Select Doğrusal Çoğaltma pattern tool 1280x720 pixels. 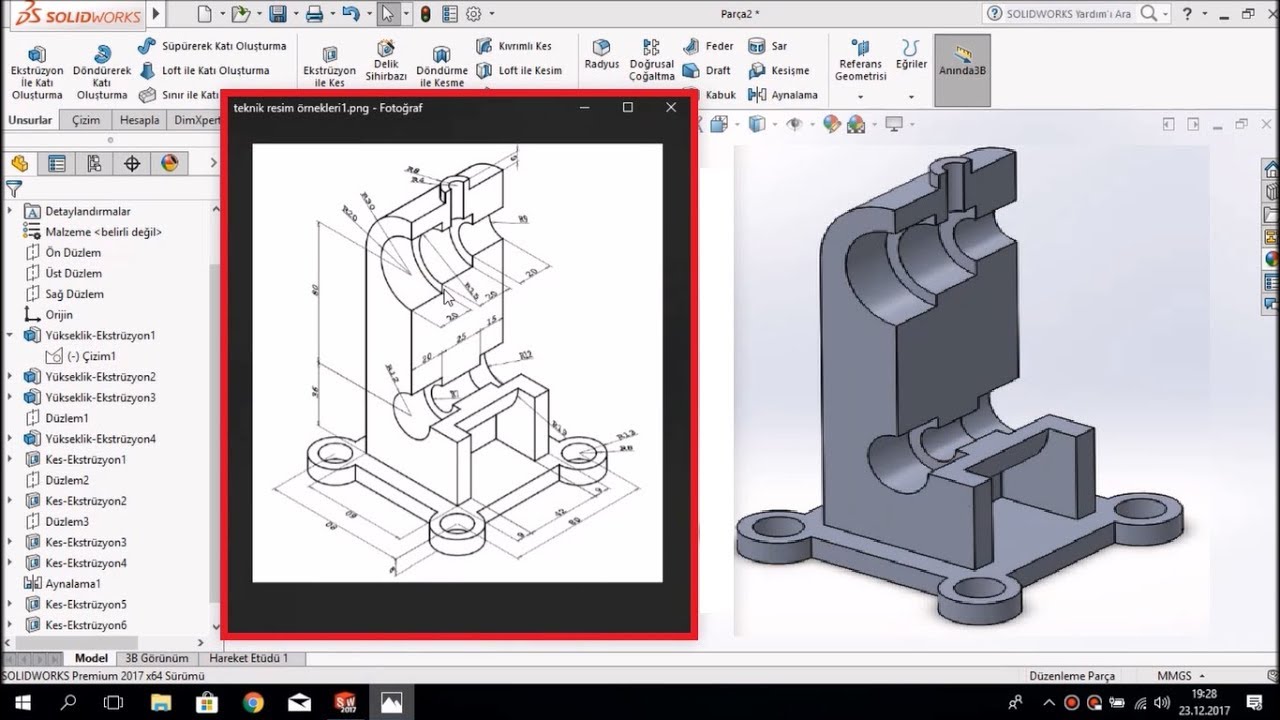652,60
